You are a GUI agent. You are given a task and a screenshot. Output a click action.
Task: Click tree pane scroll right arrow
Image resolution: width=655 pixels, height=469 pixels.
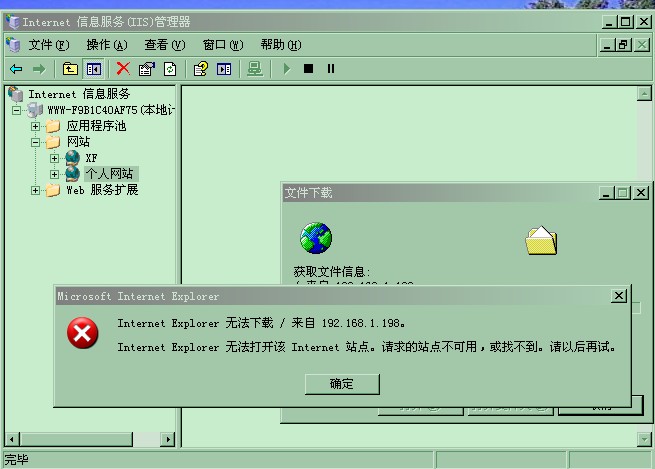click(168, 439)
